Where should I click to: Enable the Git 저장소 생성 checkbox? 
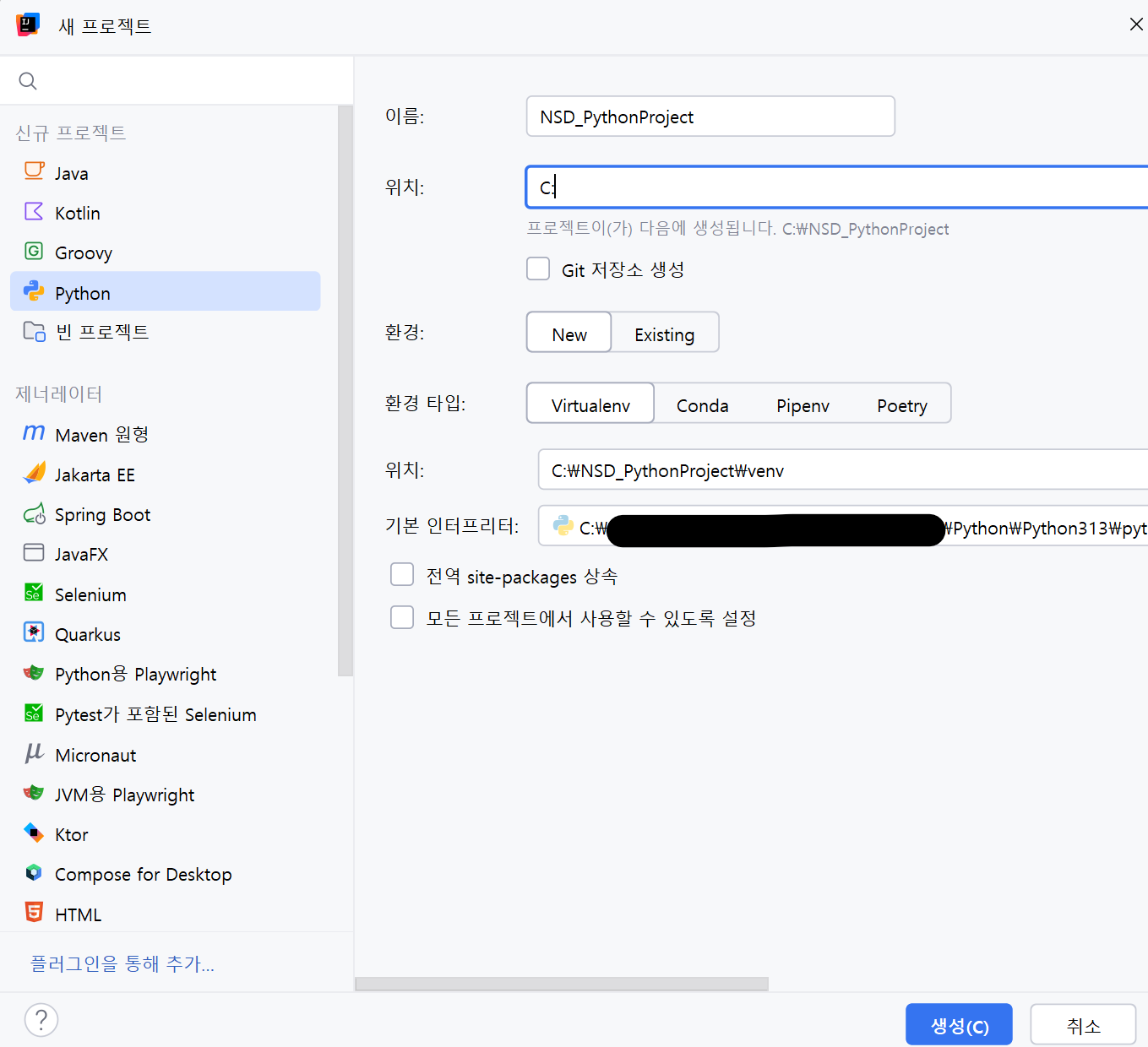[538, 269]
